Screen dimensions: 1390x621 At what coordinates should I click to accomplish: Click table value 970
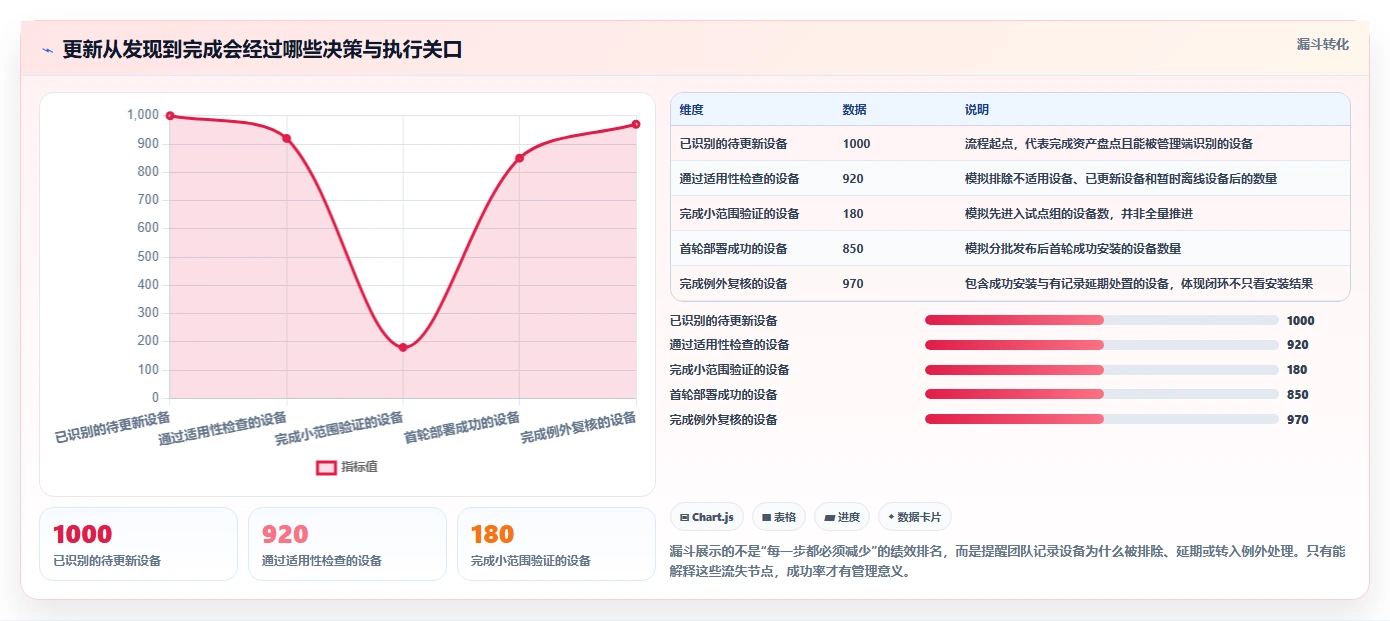tap(853, 284)
